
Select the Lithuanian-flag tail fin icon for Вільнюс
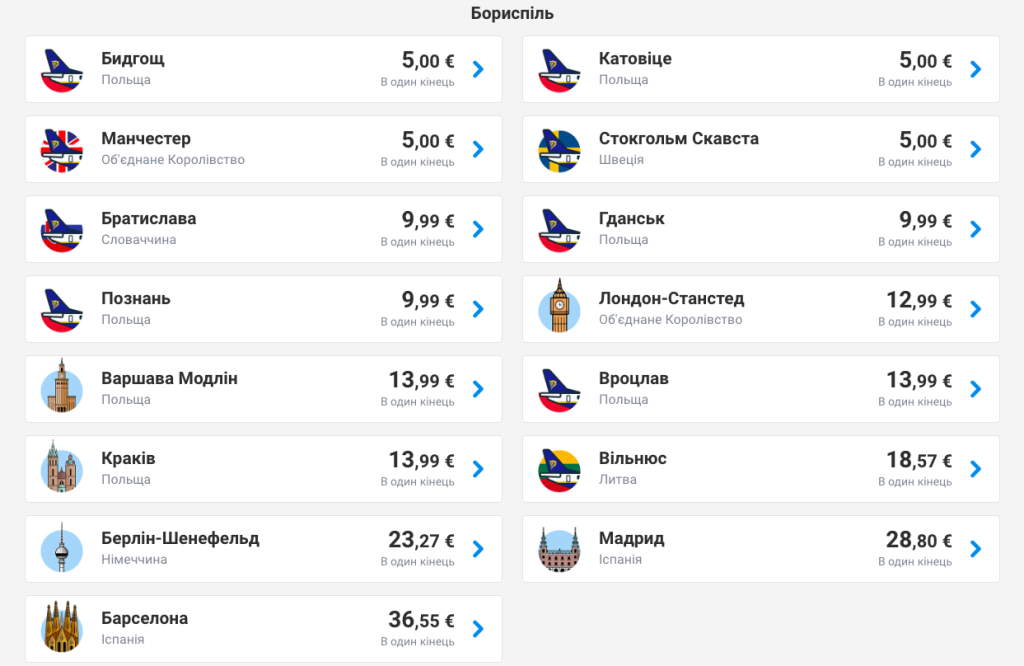(558, 468)
